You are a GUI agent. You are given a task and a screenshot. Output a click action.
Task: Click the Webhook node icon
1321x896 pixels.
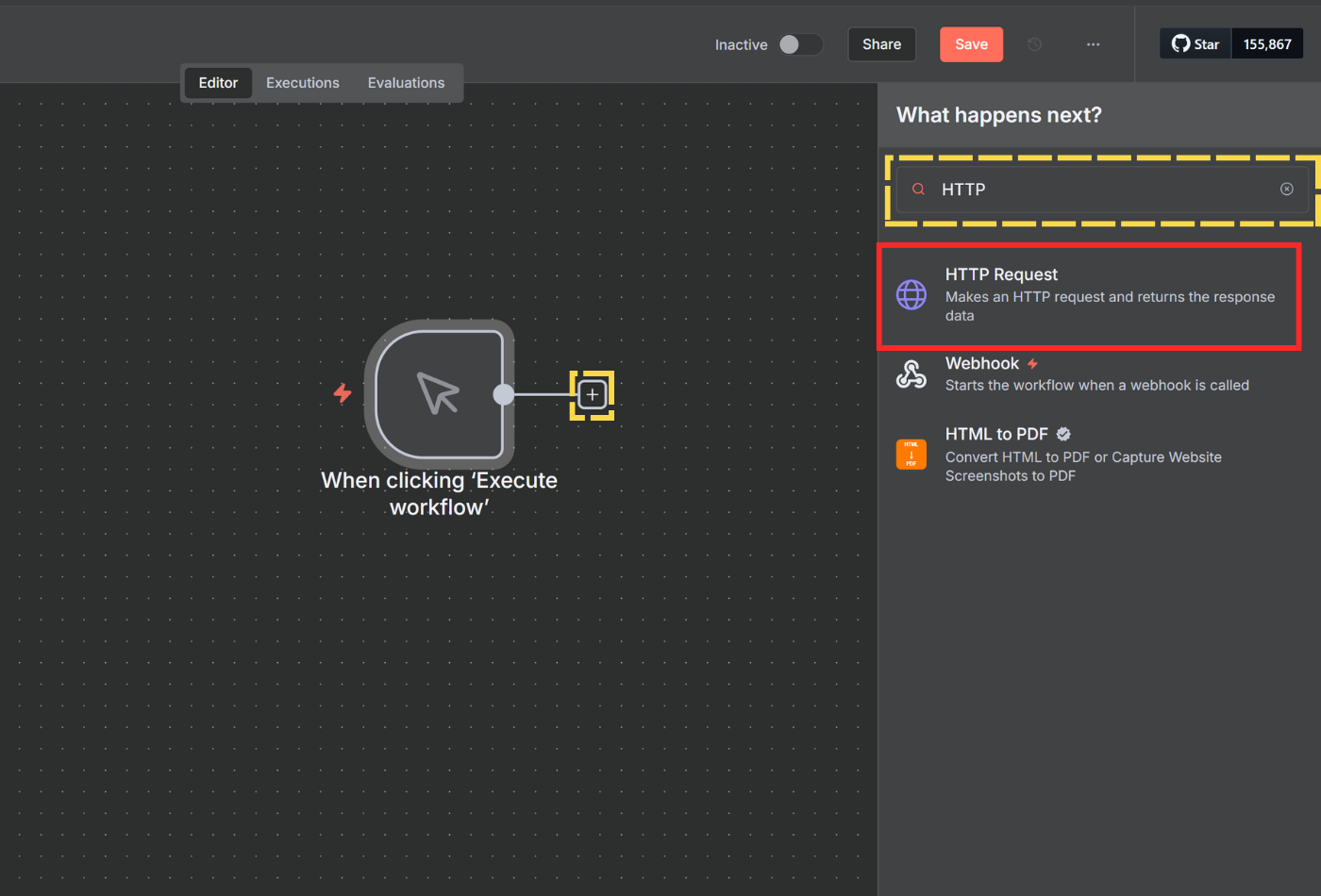pos(911,373)
